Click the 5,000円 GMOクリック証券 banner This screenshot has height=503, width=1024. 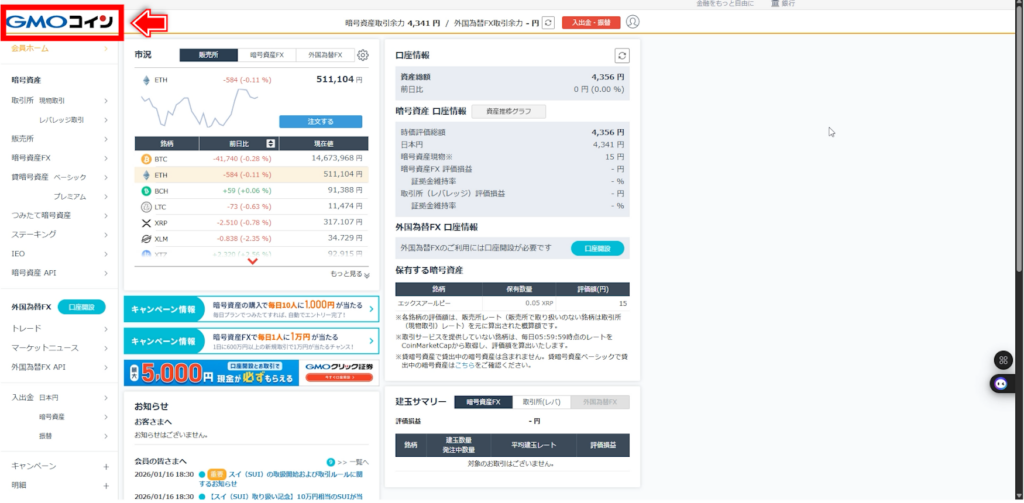[252, 373]
